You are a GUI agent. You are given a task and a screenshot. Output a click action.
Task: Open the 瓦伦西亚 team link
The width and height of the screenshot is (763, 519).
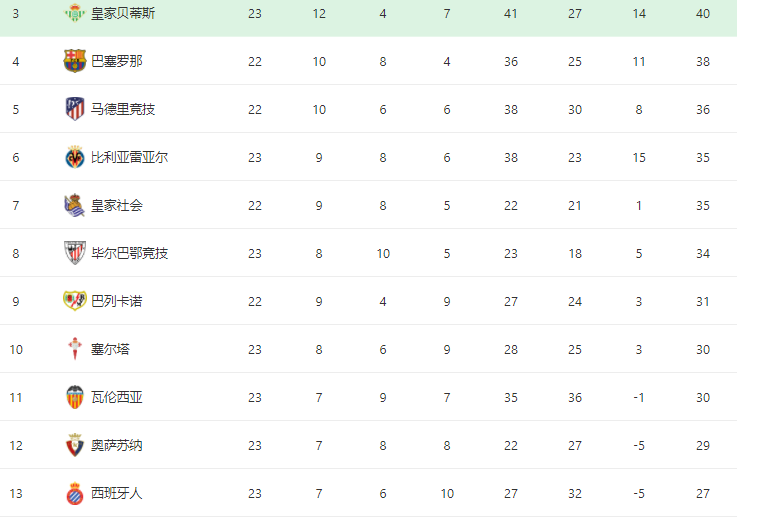pos(117,397)
